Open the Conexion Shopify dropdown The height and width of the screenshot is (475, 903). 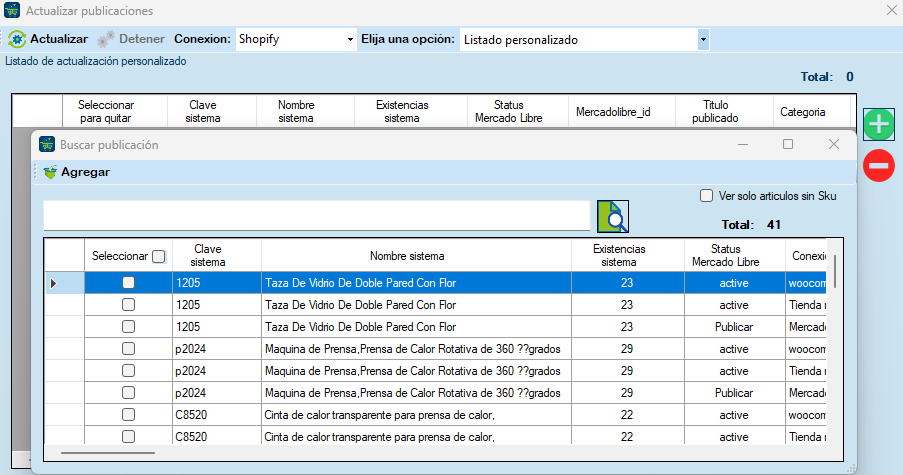pyautogui.click(x=350, y=40)
